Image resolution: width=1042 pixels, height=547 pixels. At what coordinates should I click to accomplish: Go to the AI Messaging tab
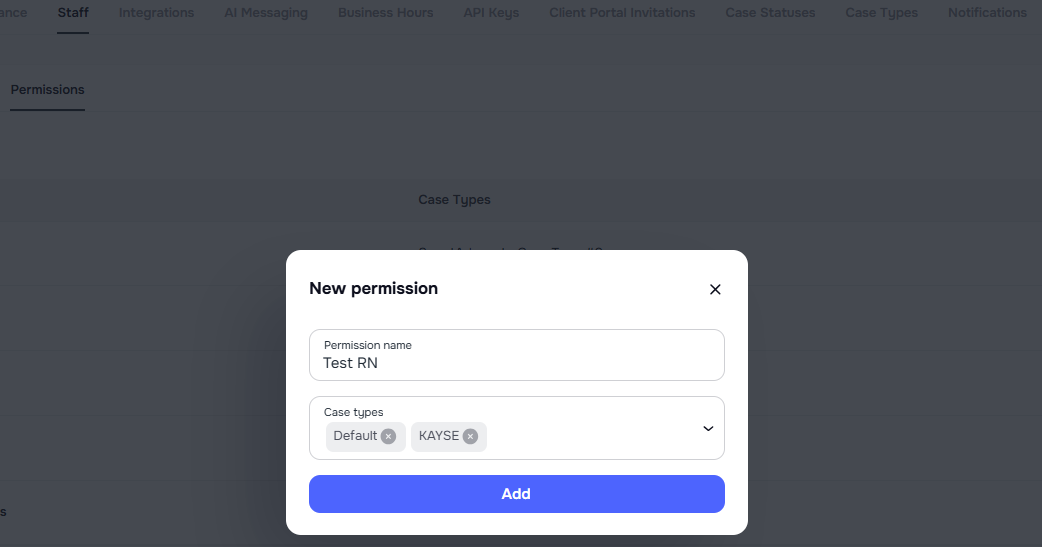coord(266,13)
